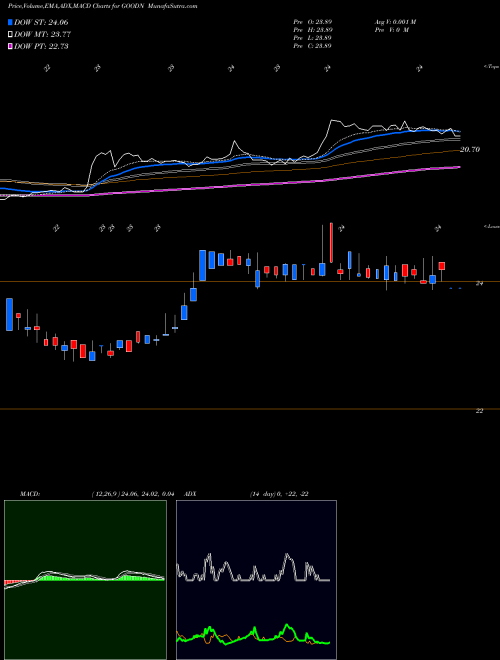Image resolution: width=500 pixels, height=660 pixels.
Task: Click the 'ADX' panel heading
Action: 190,494
